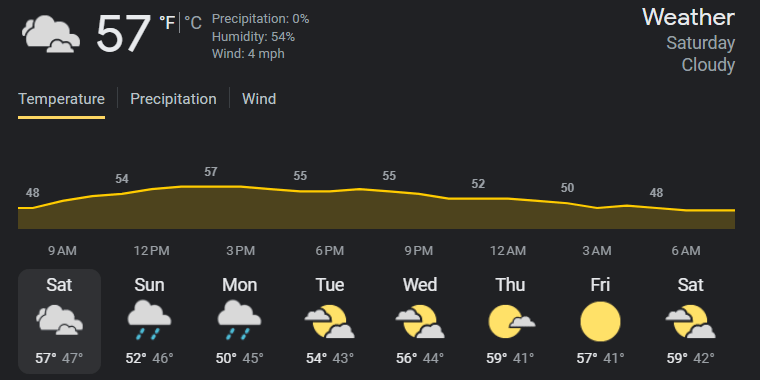Click Friday's 57° 41° temperature range
The image size is (760, 380).
click(x=600, y=359)
